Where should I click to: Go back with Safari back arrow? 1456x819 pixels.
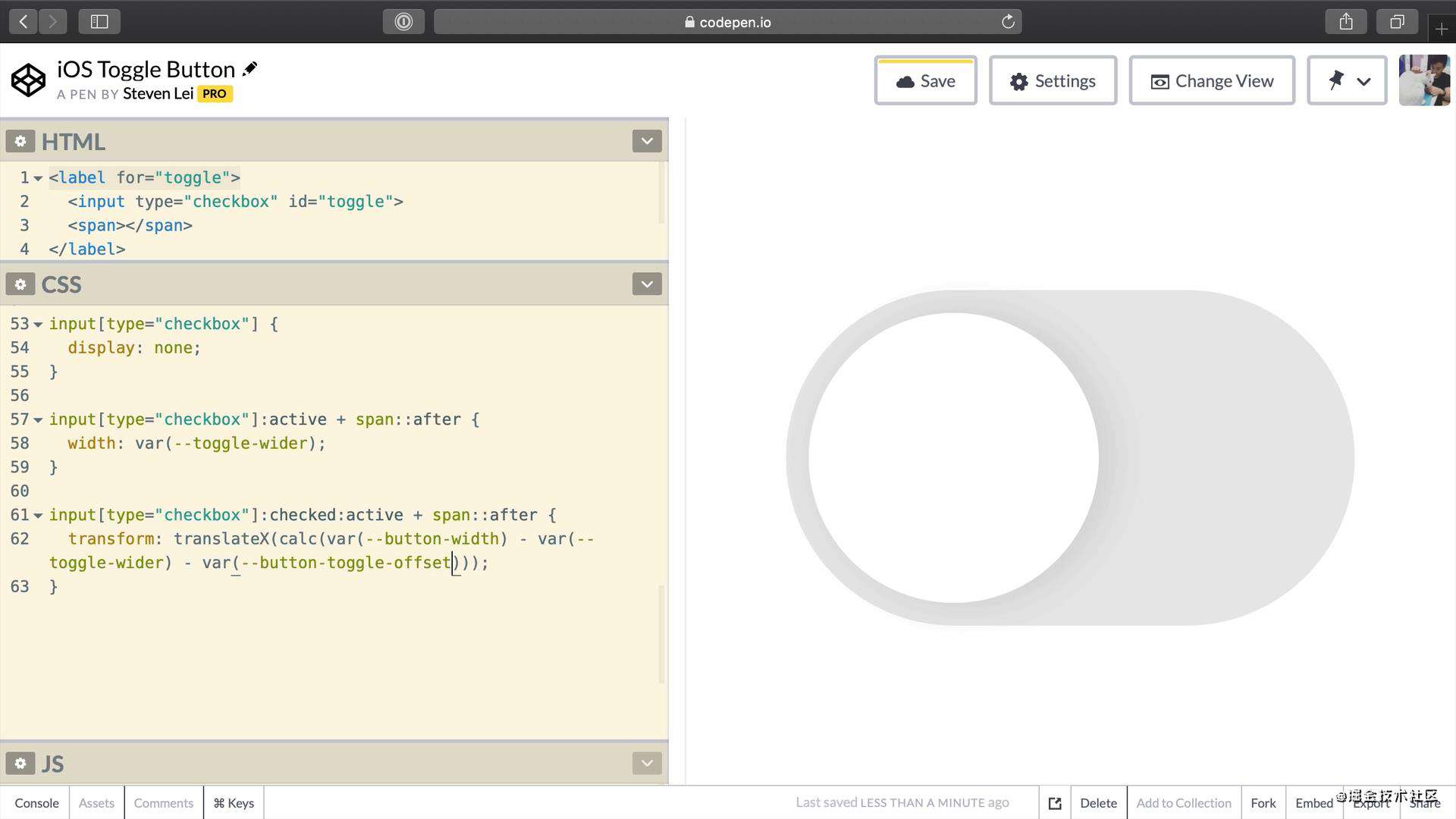pyautogui.click(x=24, y=22)
